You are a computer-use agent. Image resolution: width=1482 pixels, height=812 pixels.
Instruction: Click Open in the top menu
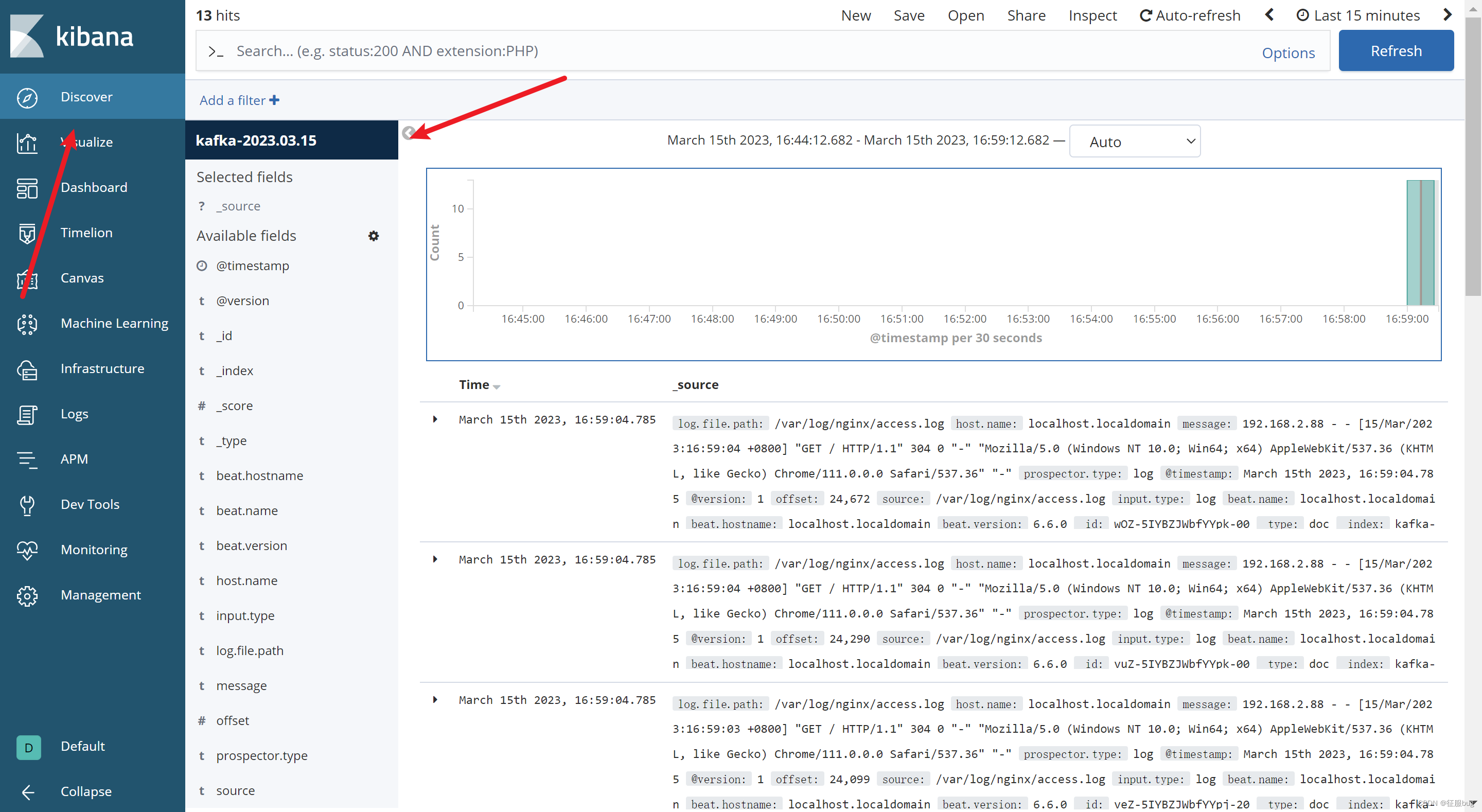pos(965,15)
